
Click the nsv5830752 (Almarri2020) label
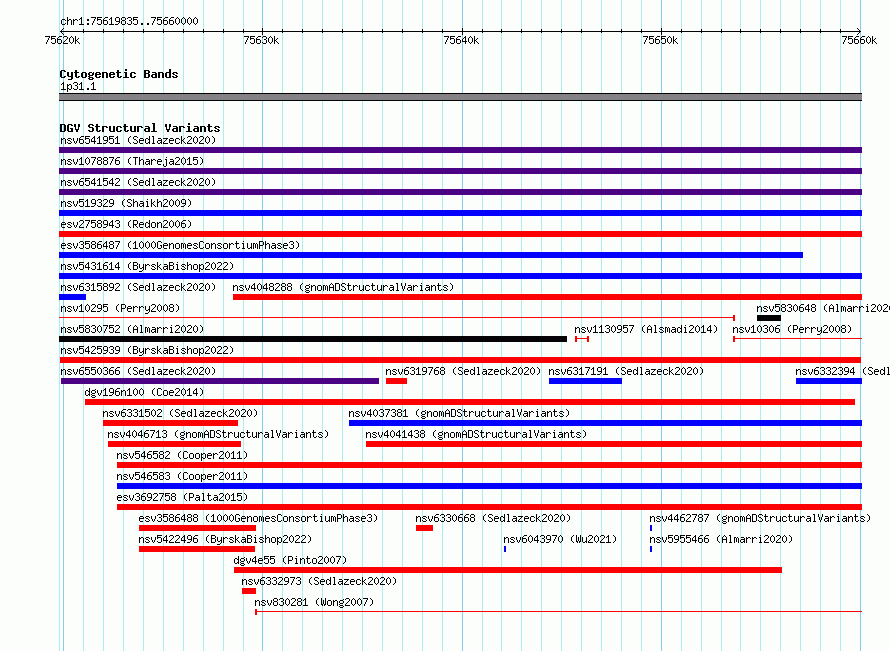coord(132,329)
